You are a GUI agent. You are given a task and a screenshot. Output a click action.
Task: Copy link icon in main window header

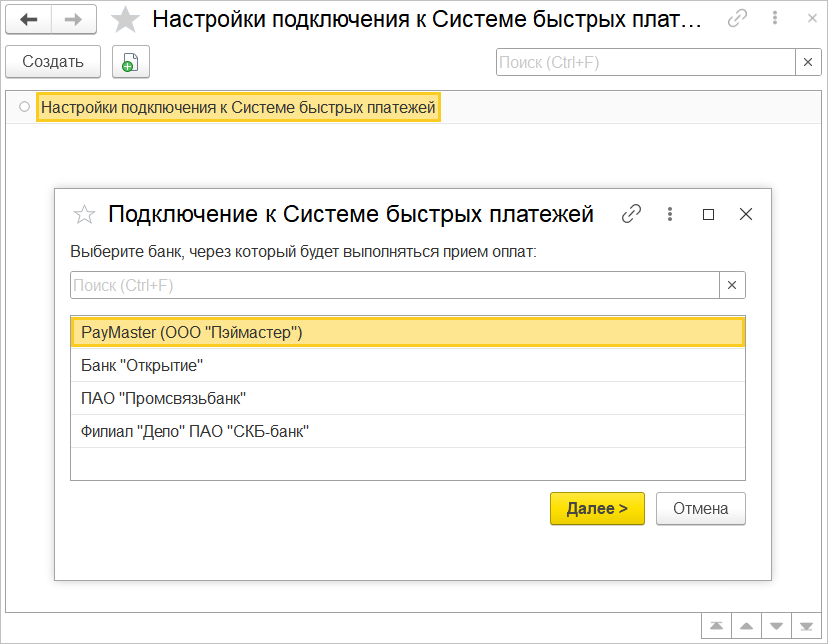pos(737,18)
